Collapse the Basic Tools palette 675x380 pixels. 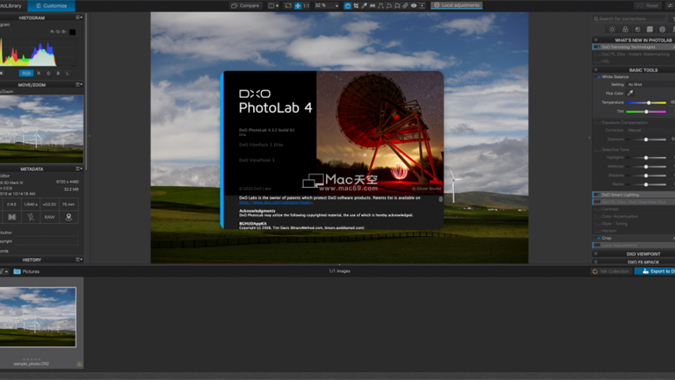pyautogui.click(x=596, y=70)
